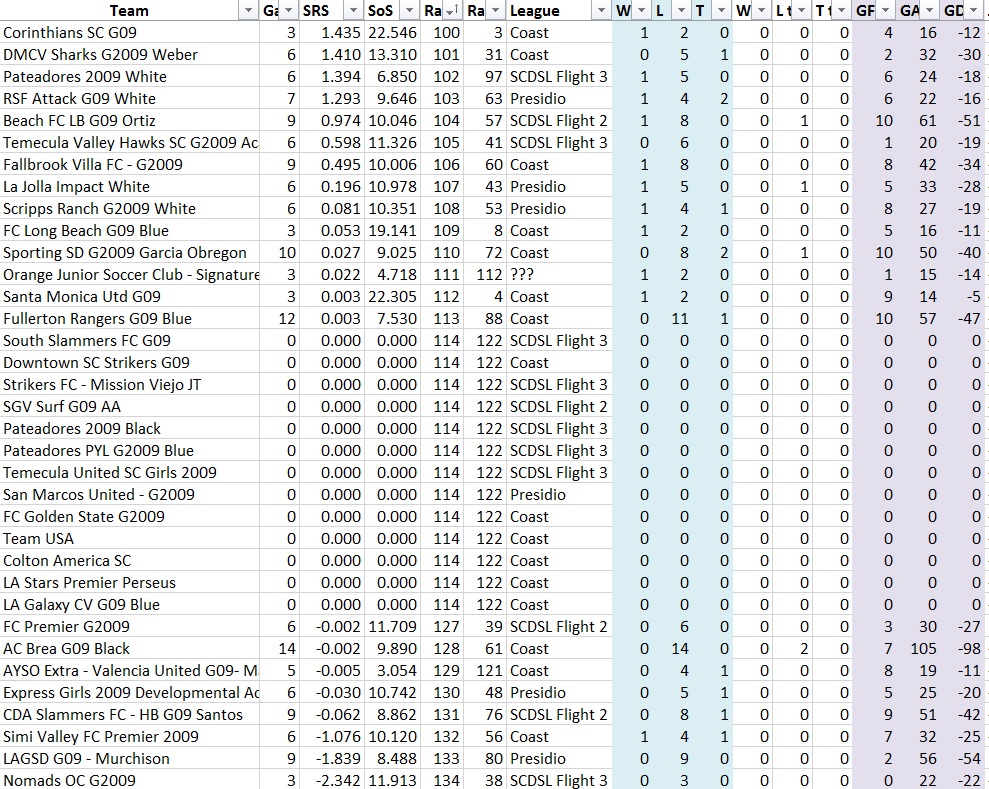This screenshot has width=989, height=789.
Task: Select the Team USA cell
Action: [38, 539]
